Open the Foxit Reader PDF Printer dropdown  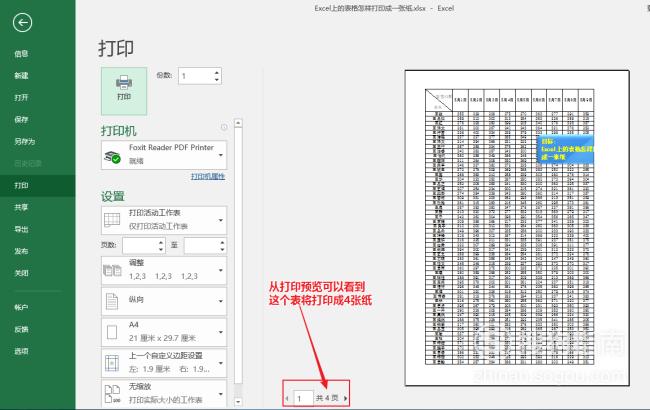click(x=164, y=155)
